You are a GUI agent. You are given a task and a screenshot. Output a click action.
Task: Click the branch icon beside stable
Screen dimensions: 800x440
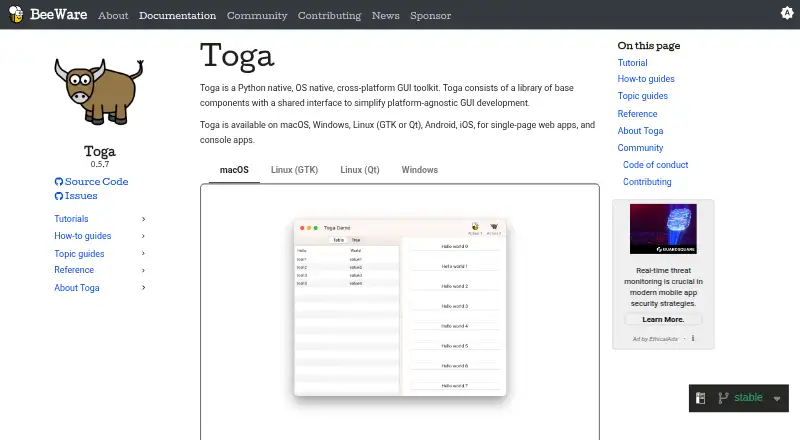723,398
